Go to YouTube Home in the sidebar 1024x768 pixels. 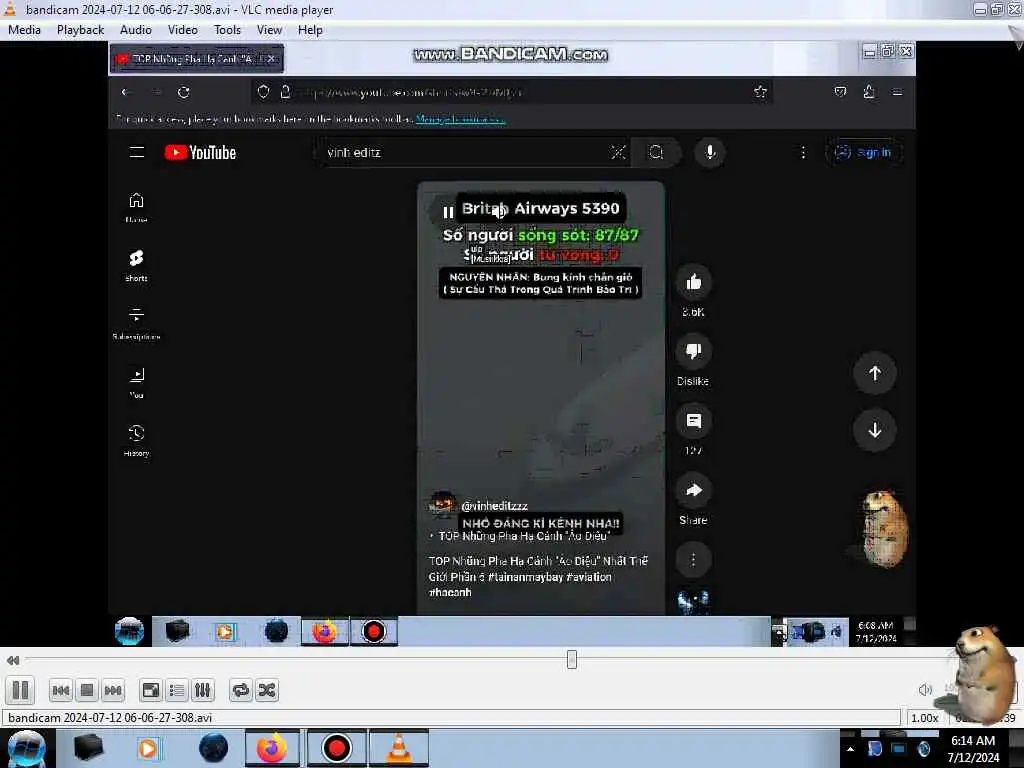(x=136, y=207)
